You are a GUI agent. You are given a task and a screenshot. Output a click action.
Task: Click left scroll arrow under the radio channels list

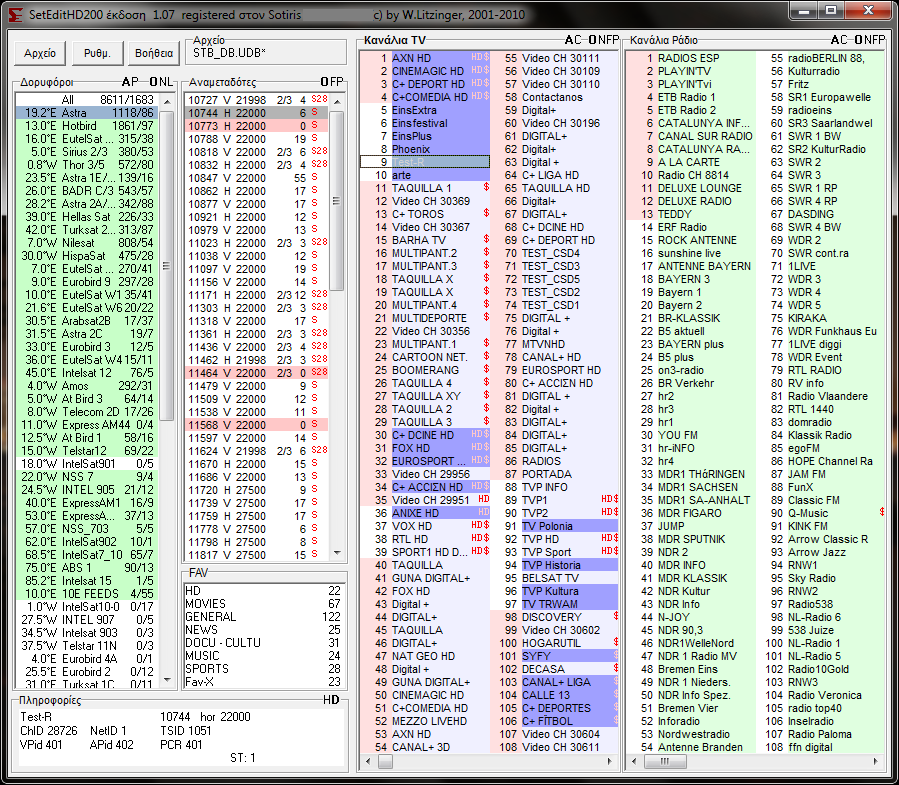click(633, 762)
